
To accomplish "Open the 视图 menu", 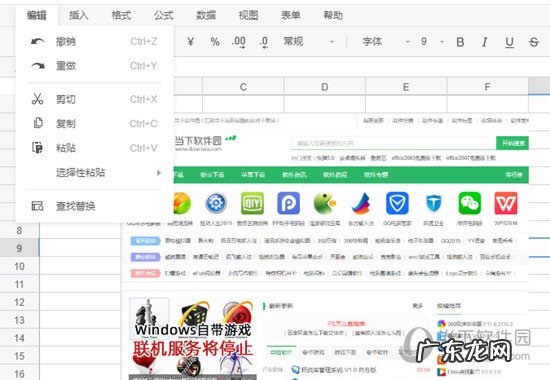I will coord(248,15).
